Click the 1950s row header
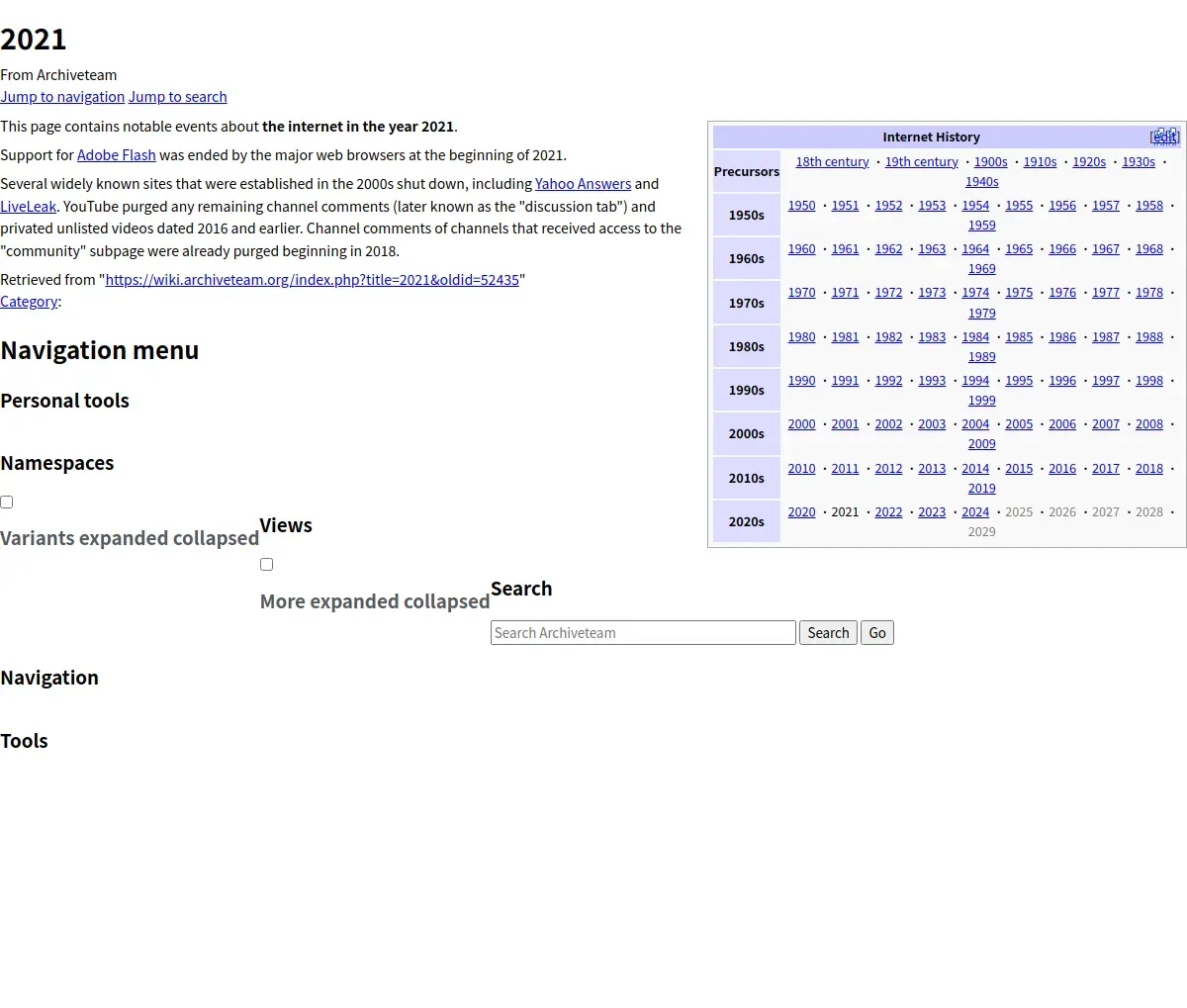This screenshot has height=1008, width=1187. pyautogui.click(x=747, y=216)
